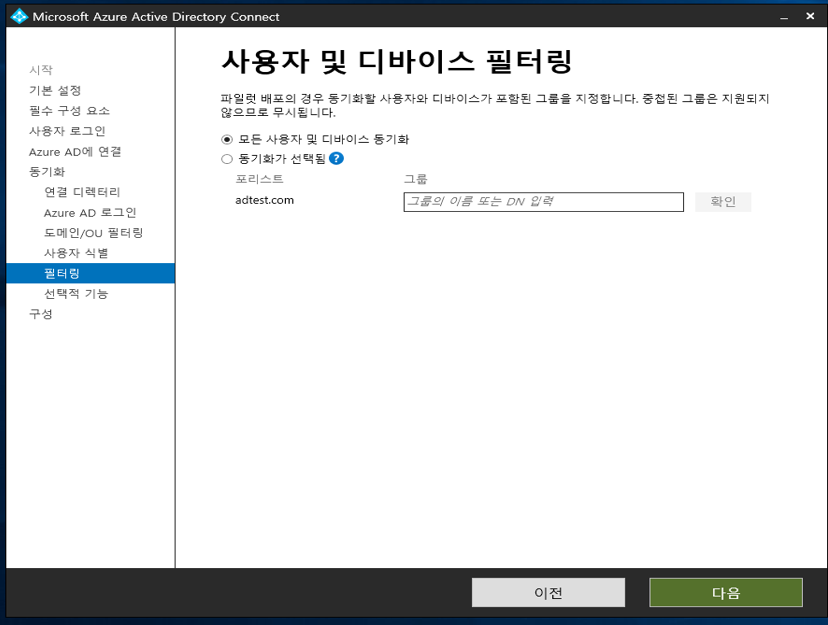Click the Azure AD Connect logo icon
This screenshot has width=828, height=625.
tap(19, 16)
